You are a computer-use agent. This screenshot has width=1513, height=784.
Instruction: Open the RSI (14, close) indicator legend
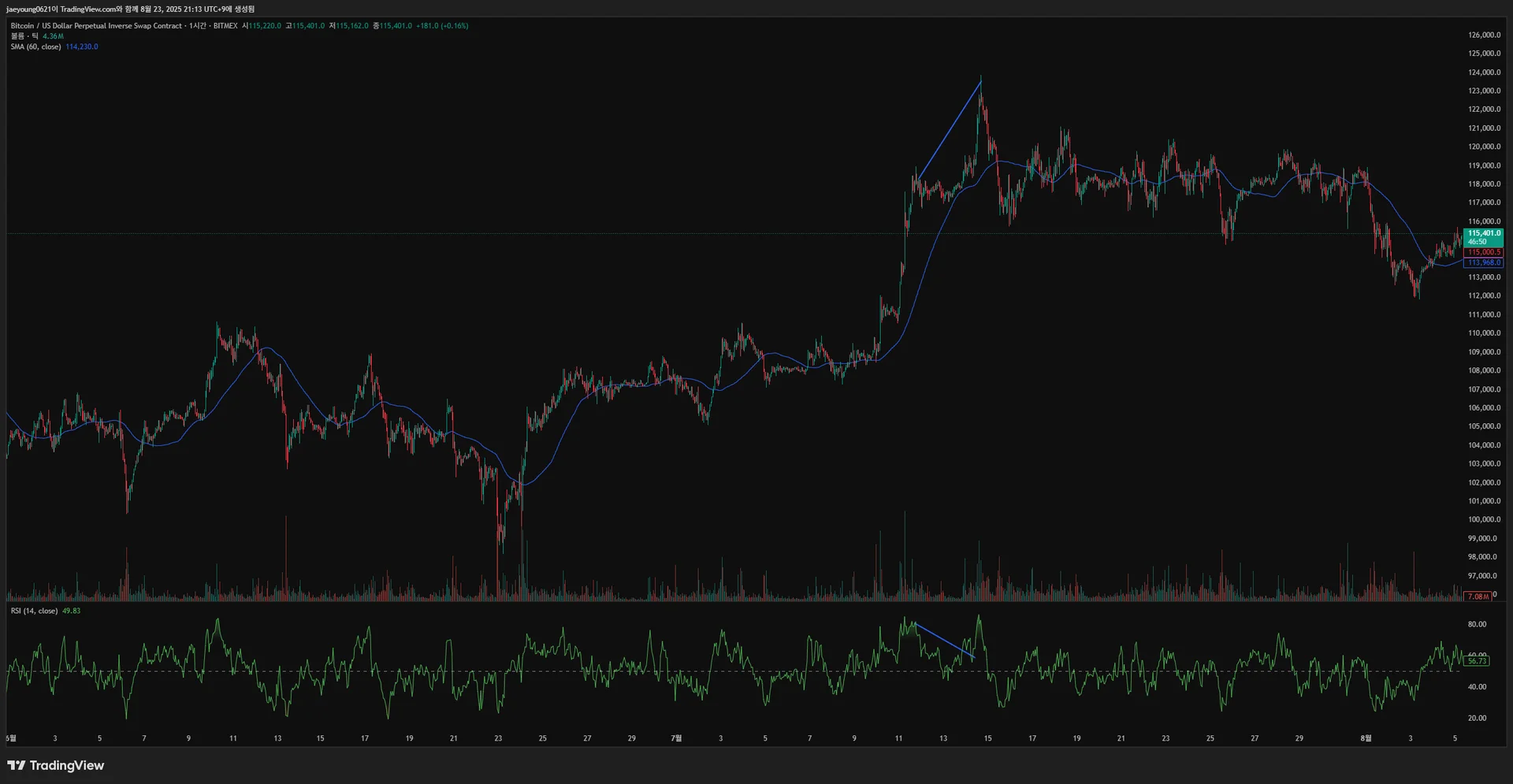click(34, 611)
